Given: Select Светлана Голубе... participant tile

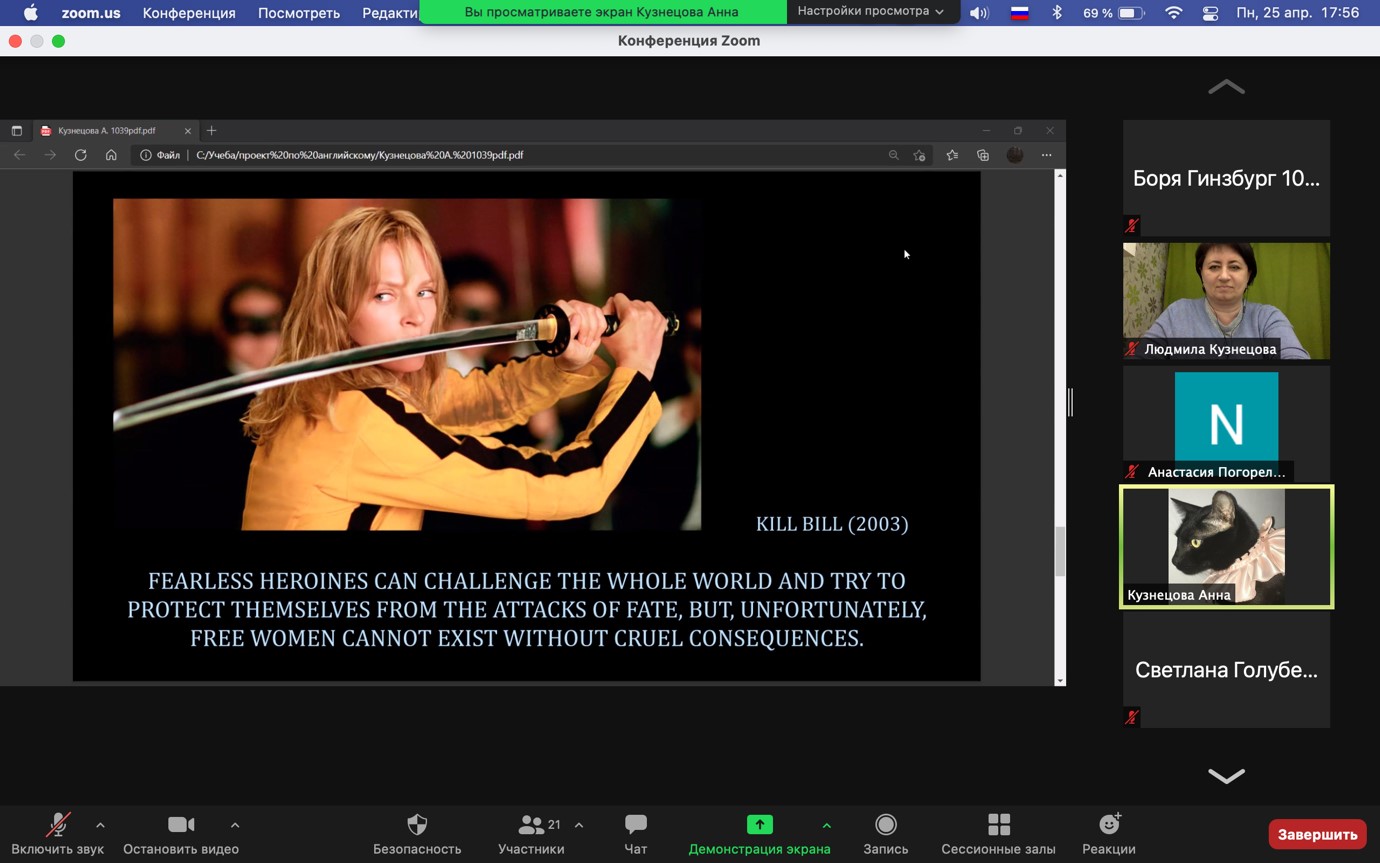Looking at the screenshot, I should pyautogui.click(x=1226, y=669).
